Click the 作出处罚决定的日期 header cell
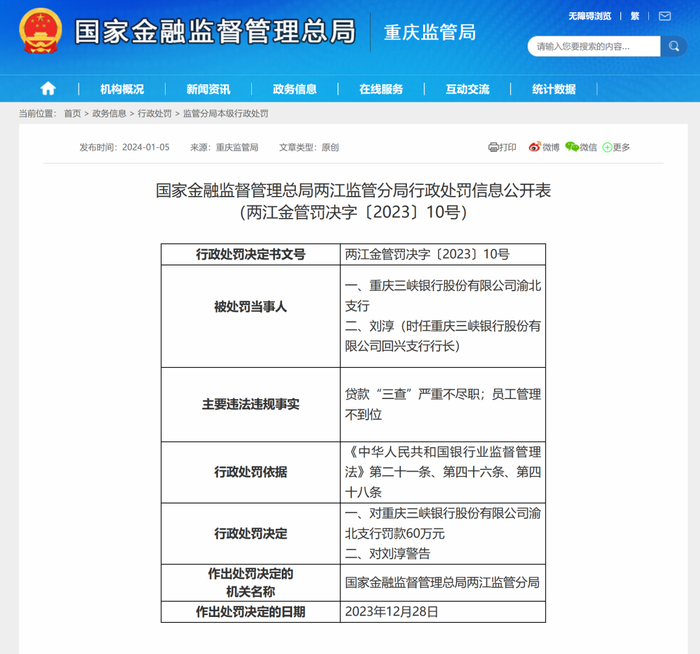 pos(250,612)
